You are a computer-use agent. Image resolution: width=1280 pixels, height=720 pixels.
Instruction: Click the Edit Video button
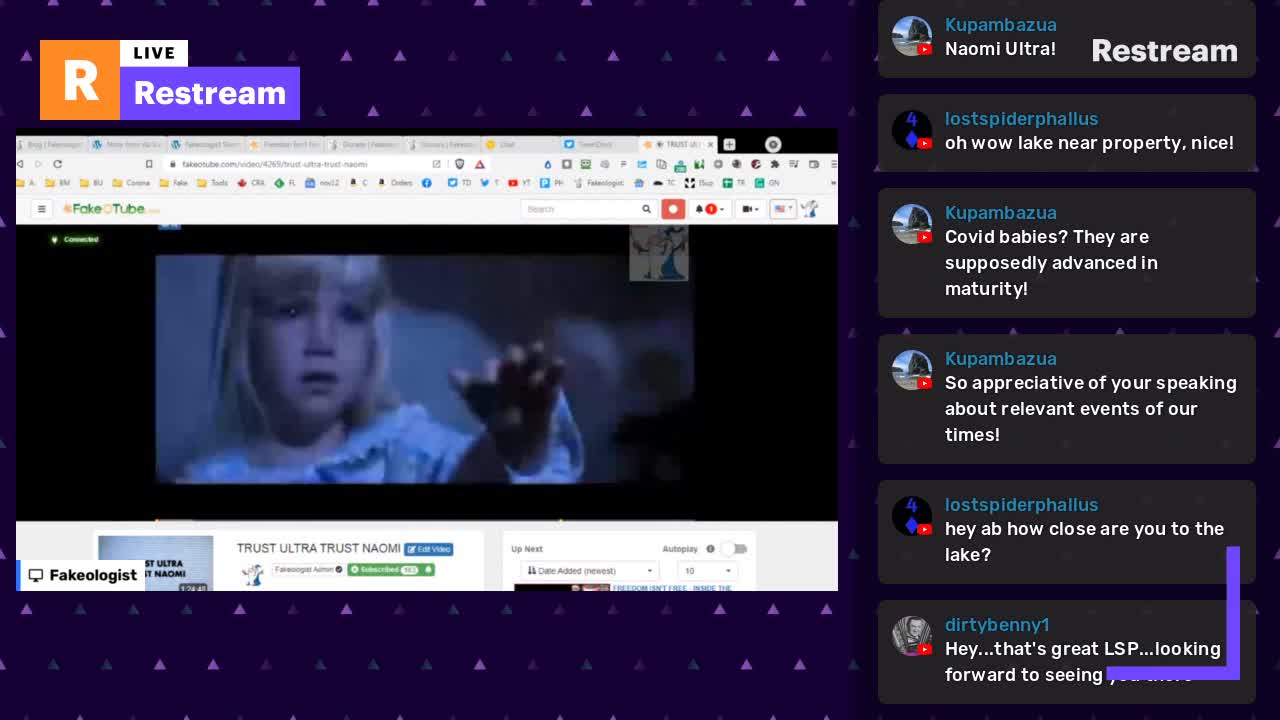pyautogui.click(x=429, y=549)
